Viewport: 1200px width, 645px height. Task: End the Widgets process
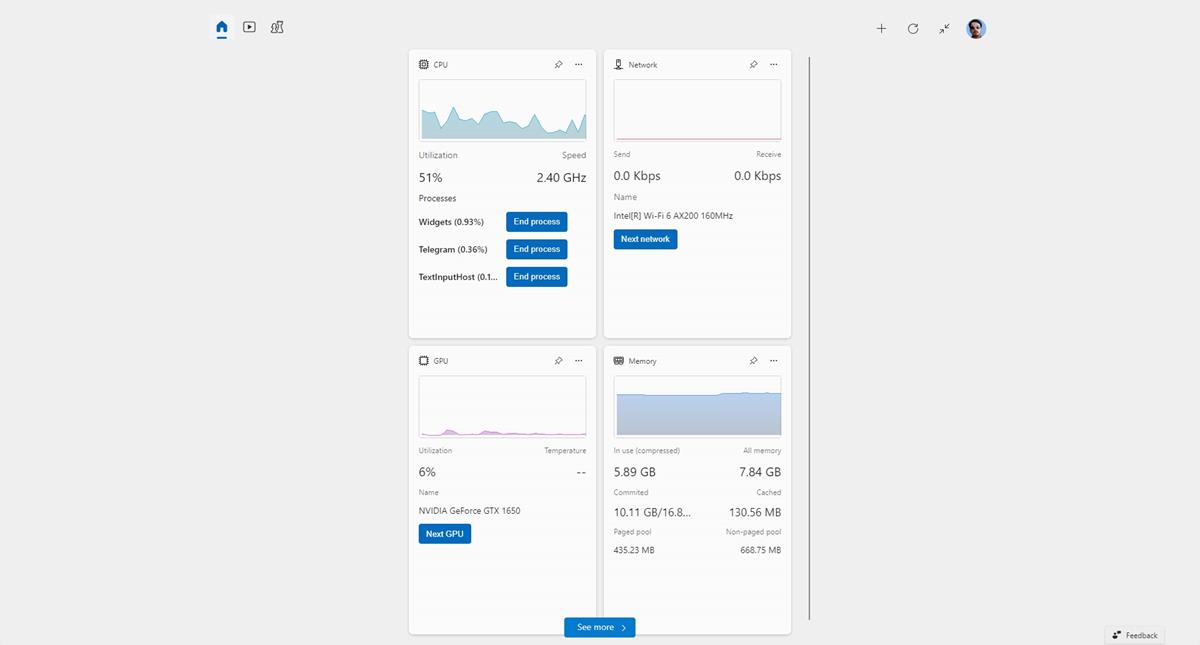537,222
